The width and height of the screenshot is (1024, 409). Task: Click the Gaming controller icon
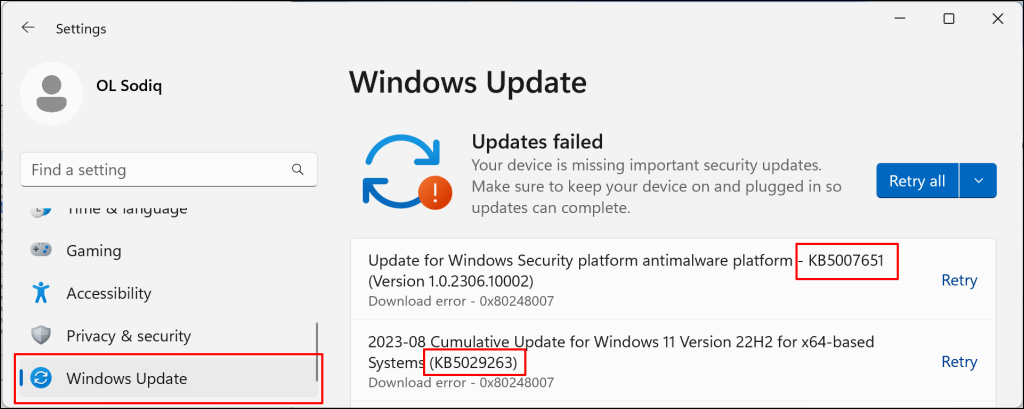click(41, 251)
